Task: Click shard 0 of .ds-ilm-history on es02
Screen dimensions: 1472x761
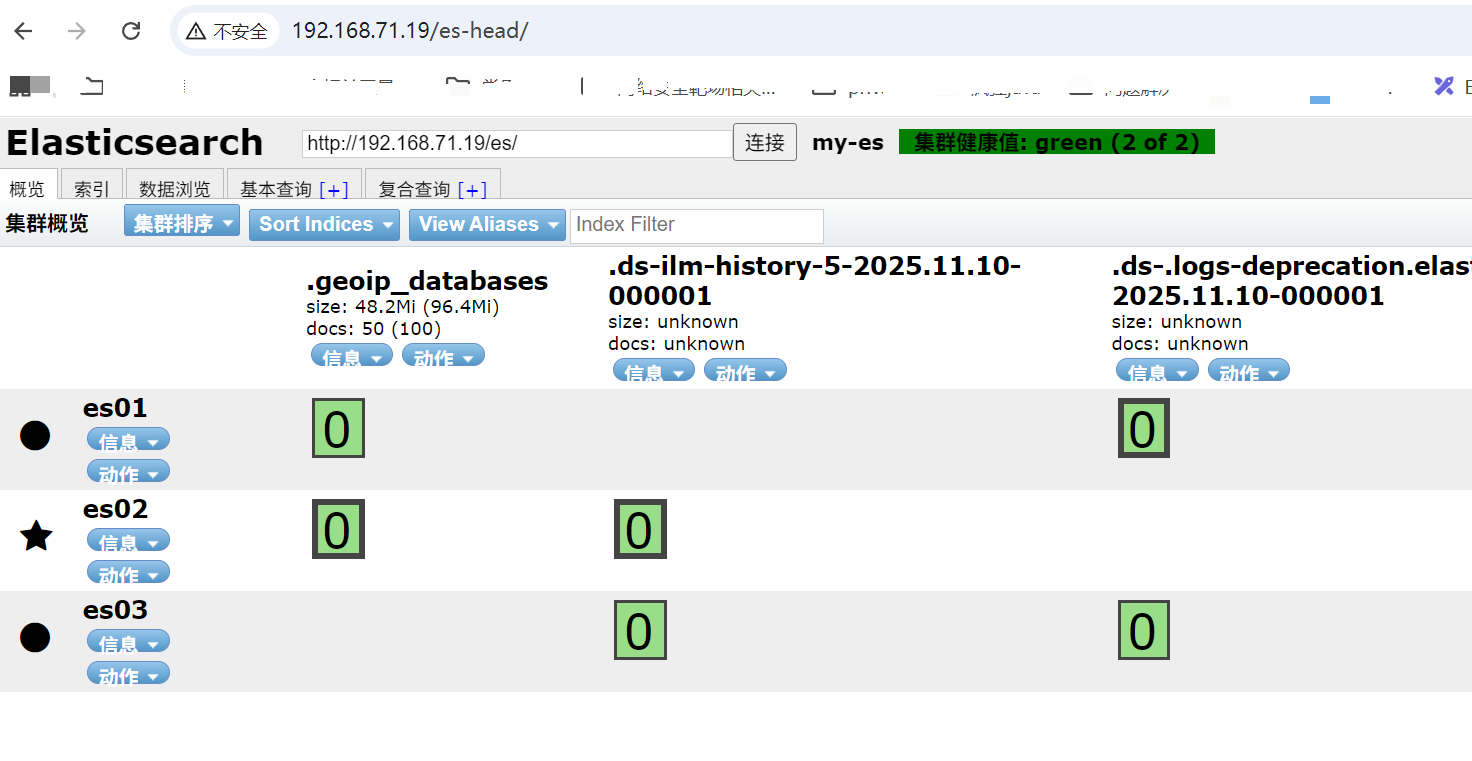Action: coord(640,529)
